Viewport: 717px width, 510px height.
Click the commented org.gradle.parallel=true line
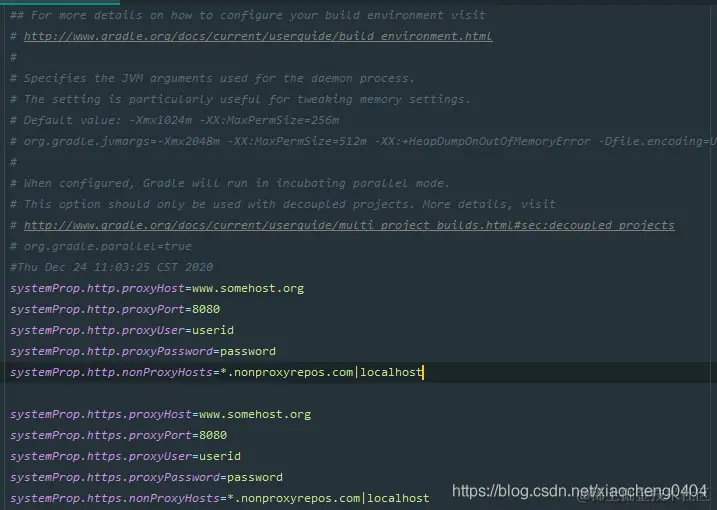pos(101,246)
